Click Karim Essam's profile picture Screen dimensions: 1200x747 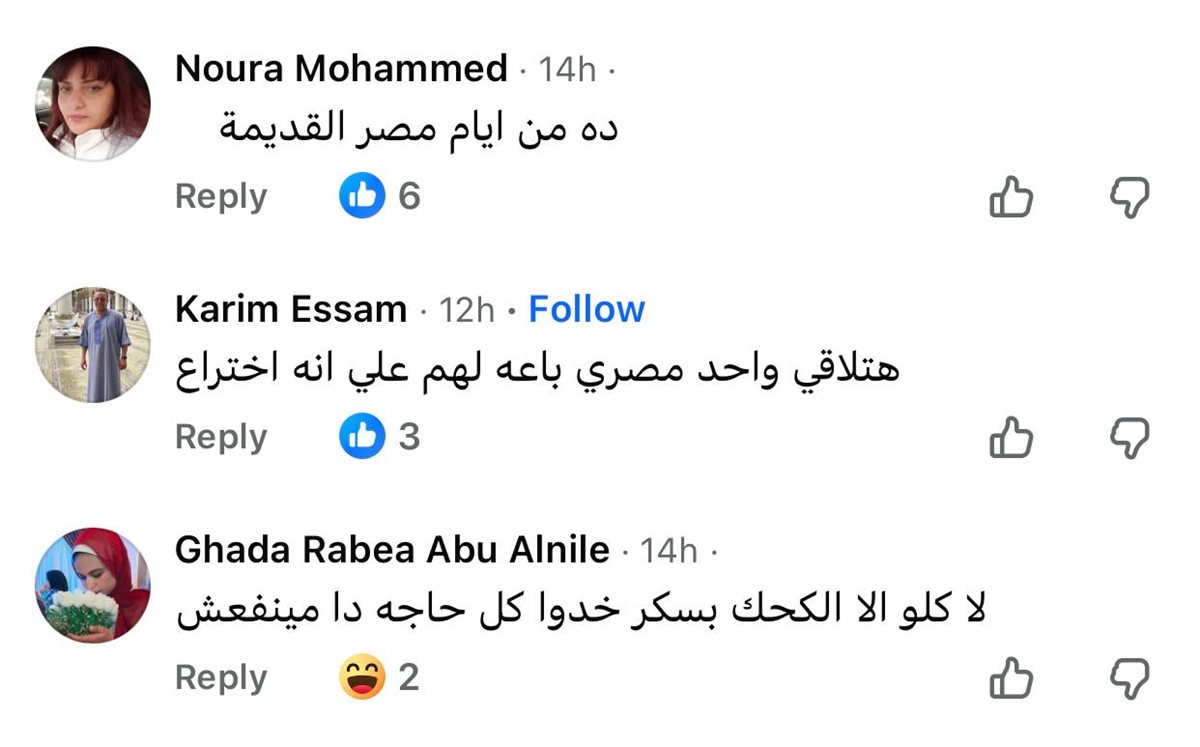pyautogui.click(x=93, y=345)
